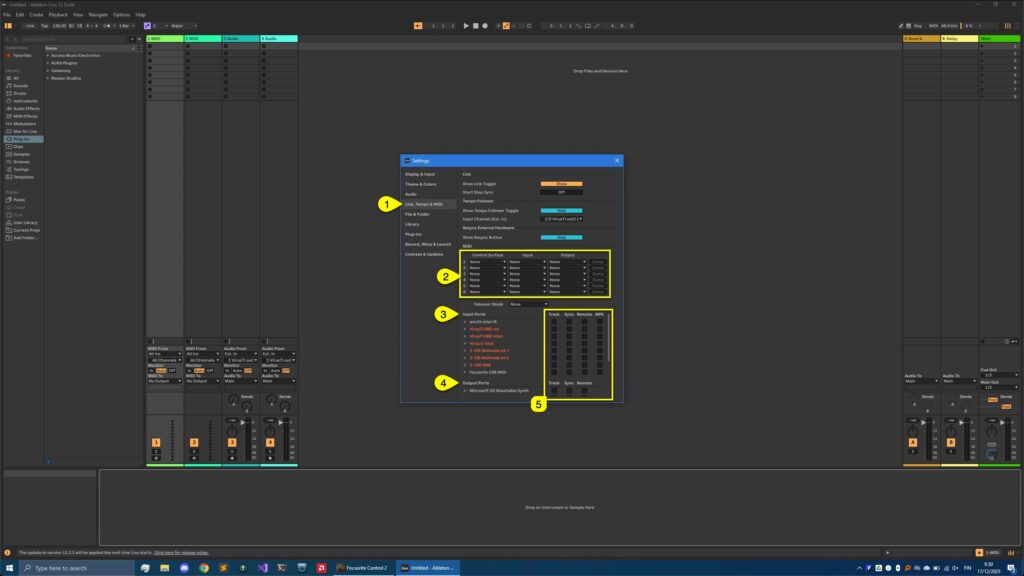Activate Draw Mode with the pencil icon
The image size is (1024, 576).
[901, 25]
